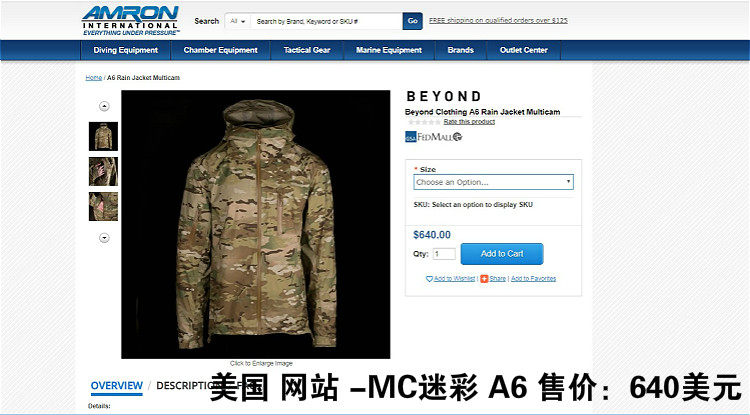Open the Size dropdown
The height and width of the screenshot is (415, 750).
[493, 182]
